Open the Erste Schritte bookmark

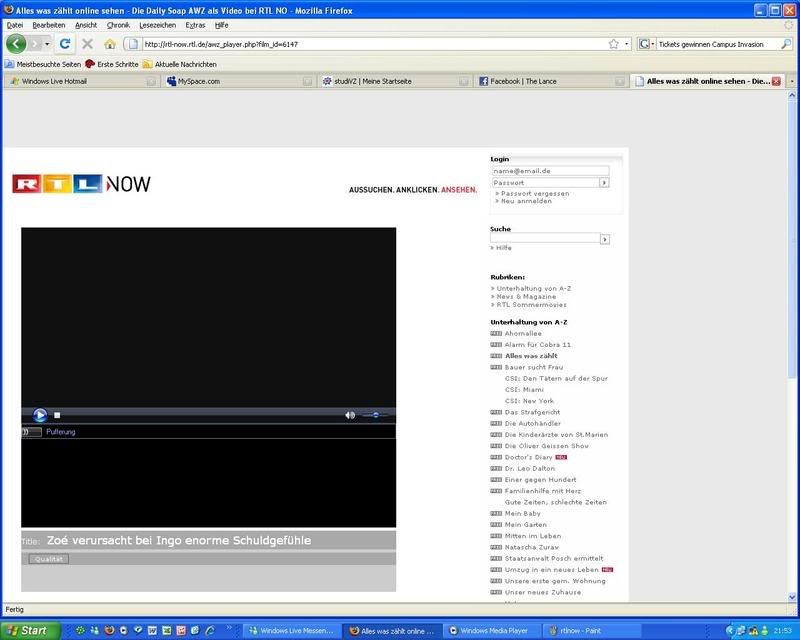tap(112, 64)
